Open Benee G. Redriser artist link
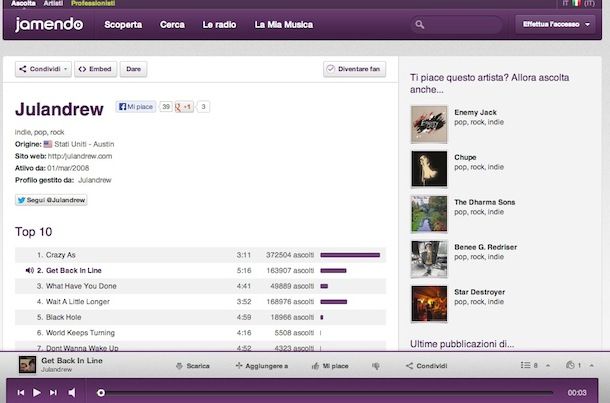 tap(486, 247)
